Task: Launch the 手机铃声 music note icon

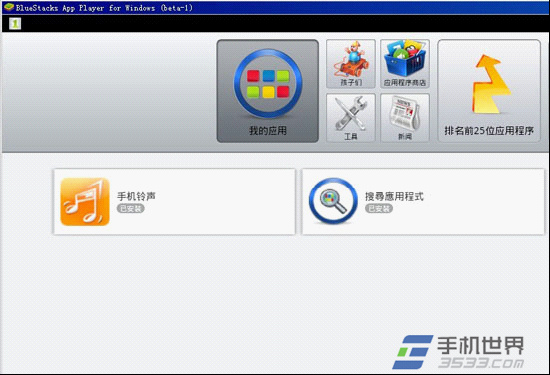Action: 85,202
